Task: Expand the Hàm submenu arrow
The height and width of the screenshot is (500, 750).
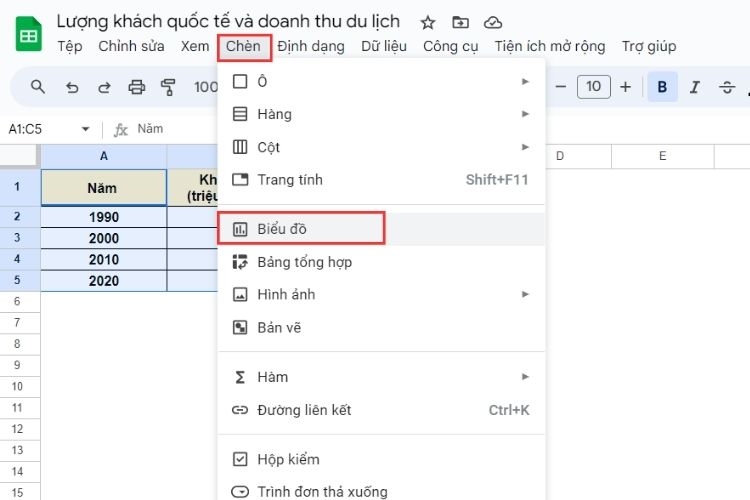Action: pyautogui.click(x=525, y=377)
